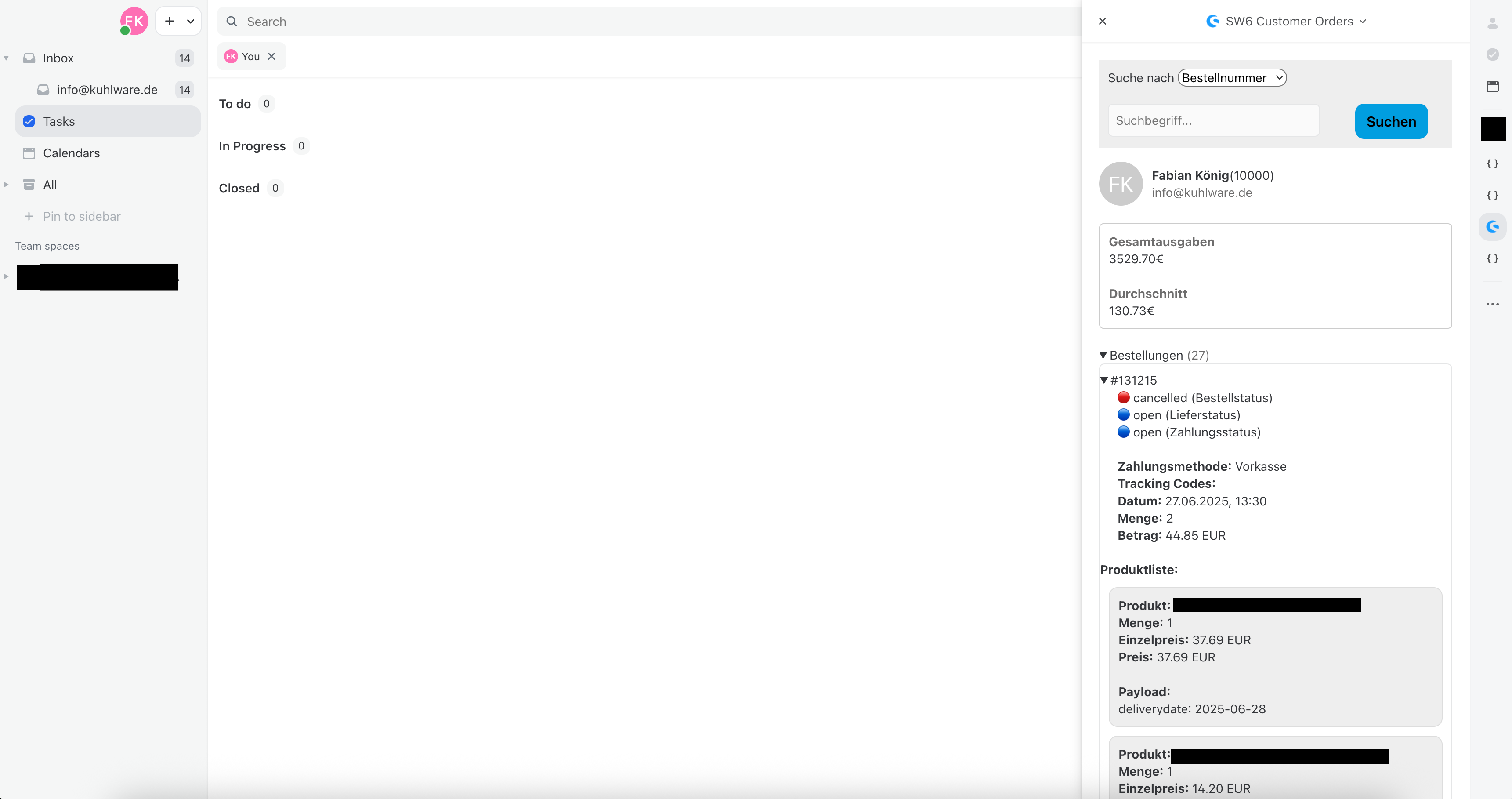This screenshot has height=799, width=1512.
Task: Click the info@kuhlware.de mailbox tray icon
Action: 43,90
